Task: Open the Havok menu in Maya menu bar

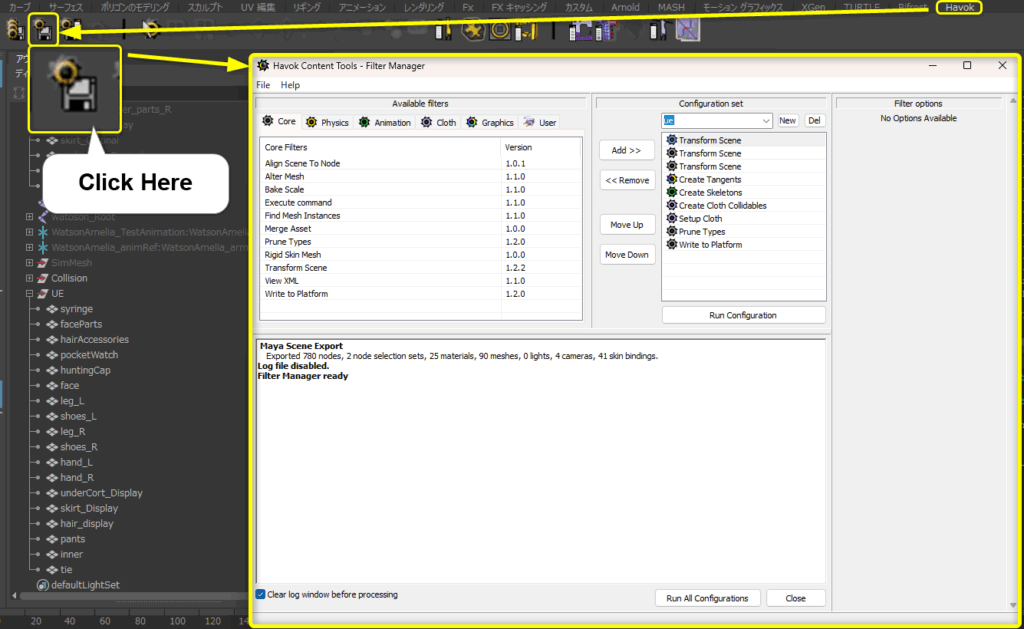Action: pyautogui.click(x=959, y=7)
